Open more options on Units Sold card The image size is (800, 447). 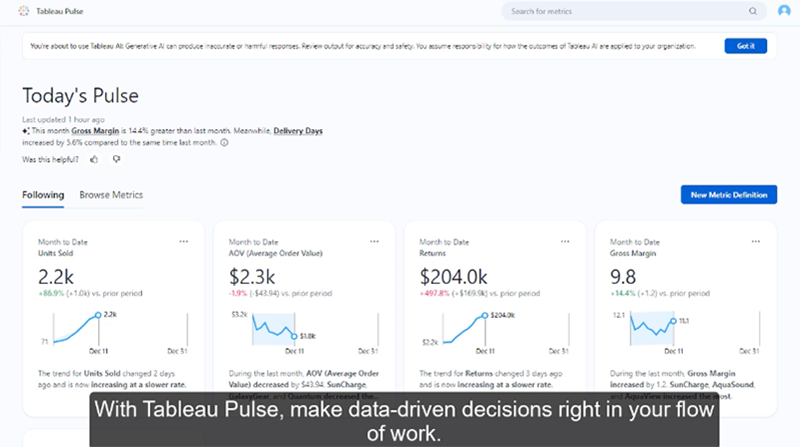(x=184, y=241)
